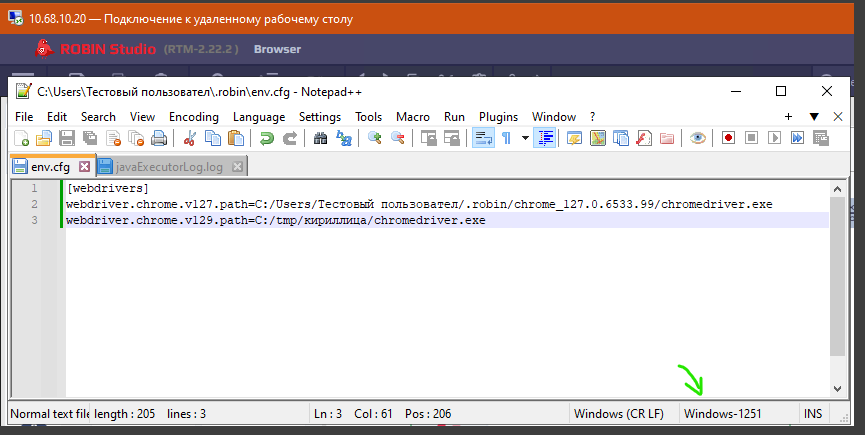Viewport: 865px width, 435px height.
Task: Click the Undo green arrow icon
Action: pos(267,138)
